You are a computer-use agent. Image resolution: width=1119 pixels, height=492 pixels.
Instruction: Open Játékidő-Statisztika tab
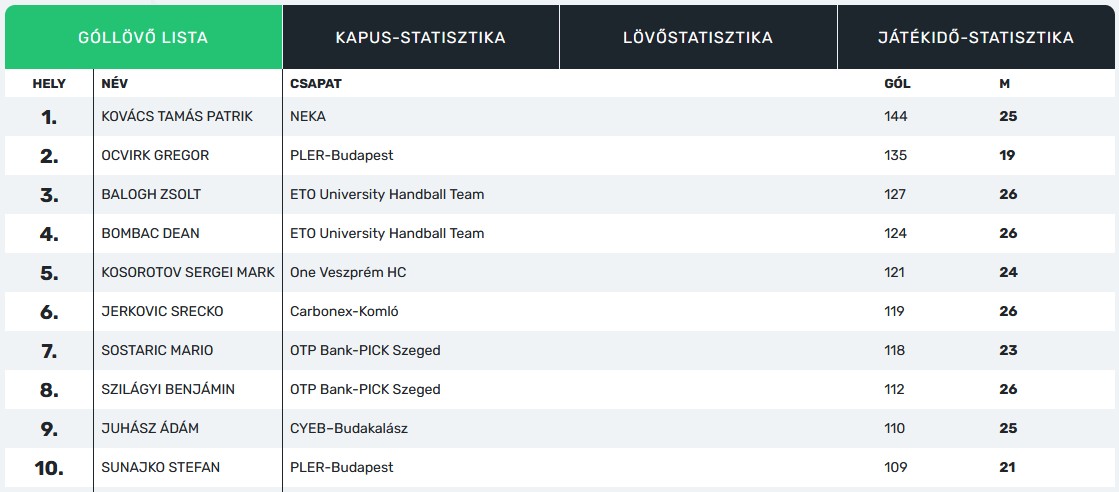[975, 38]
